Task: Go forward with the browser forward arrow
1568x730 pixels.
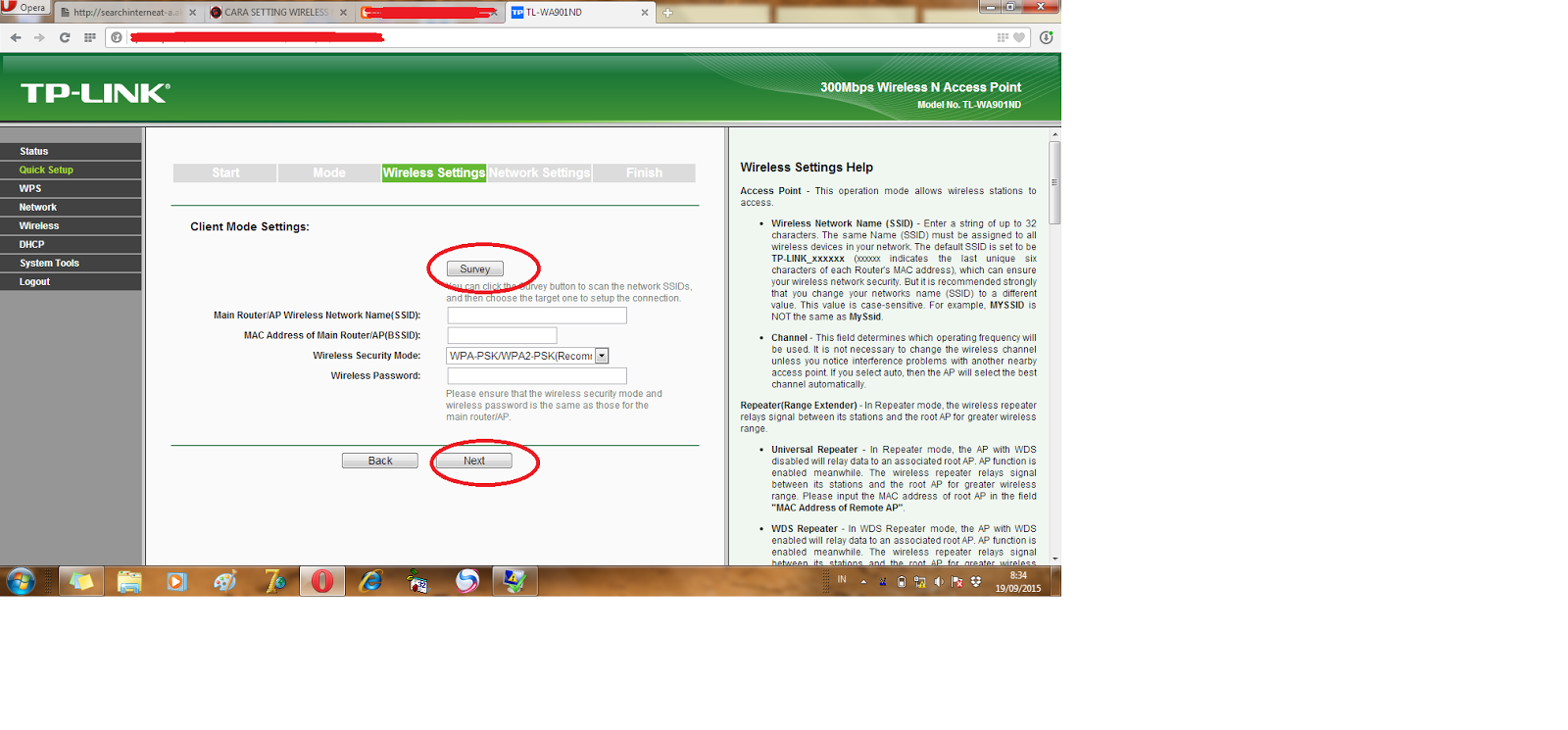Action: (x=39, y=37)
